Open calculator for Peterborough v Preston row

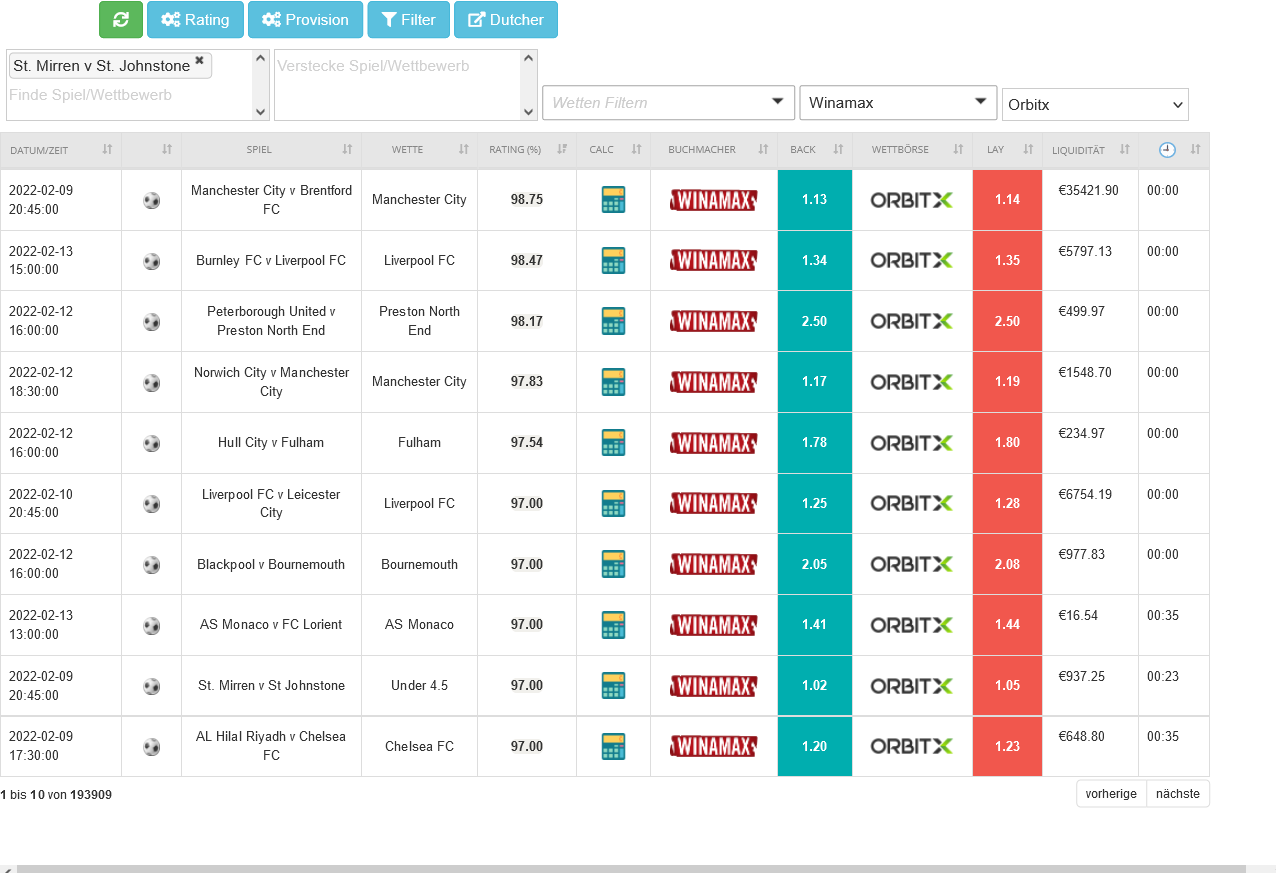(613, 321)
